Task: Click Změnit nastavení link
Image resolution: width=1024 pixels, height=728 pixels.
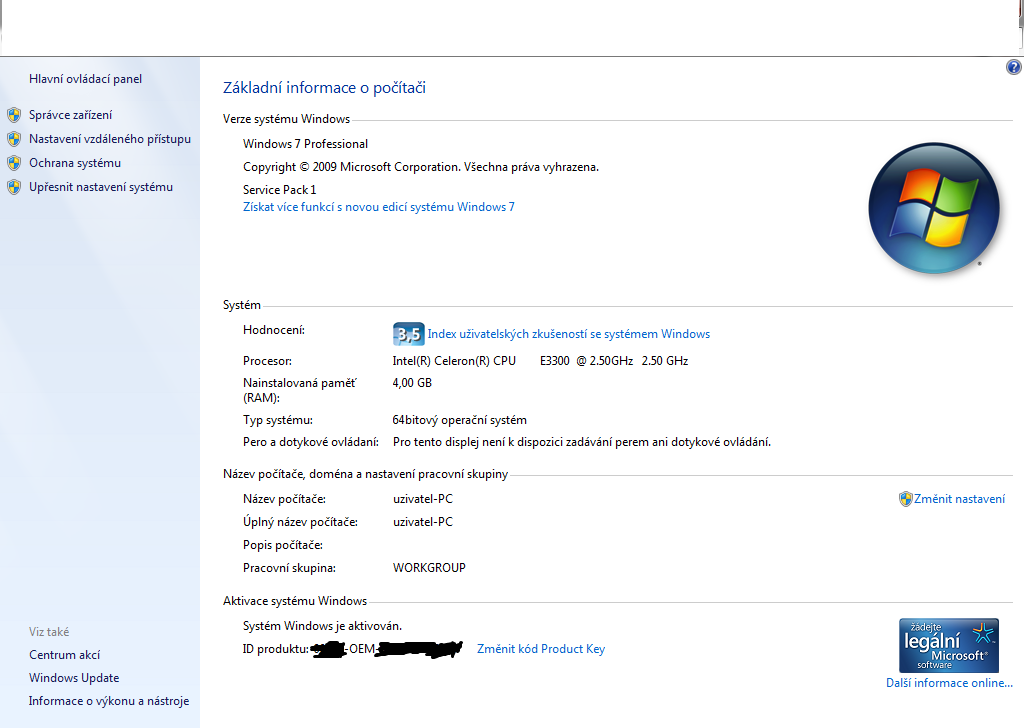Action: [x=959, y=499]
